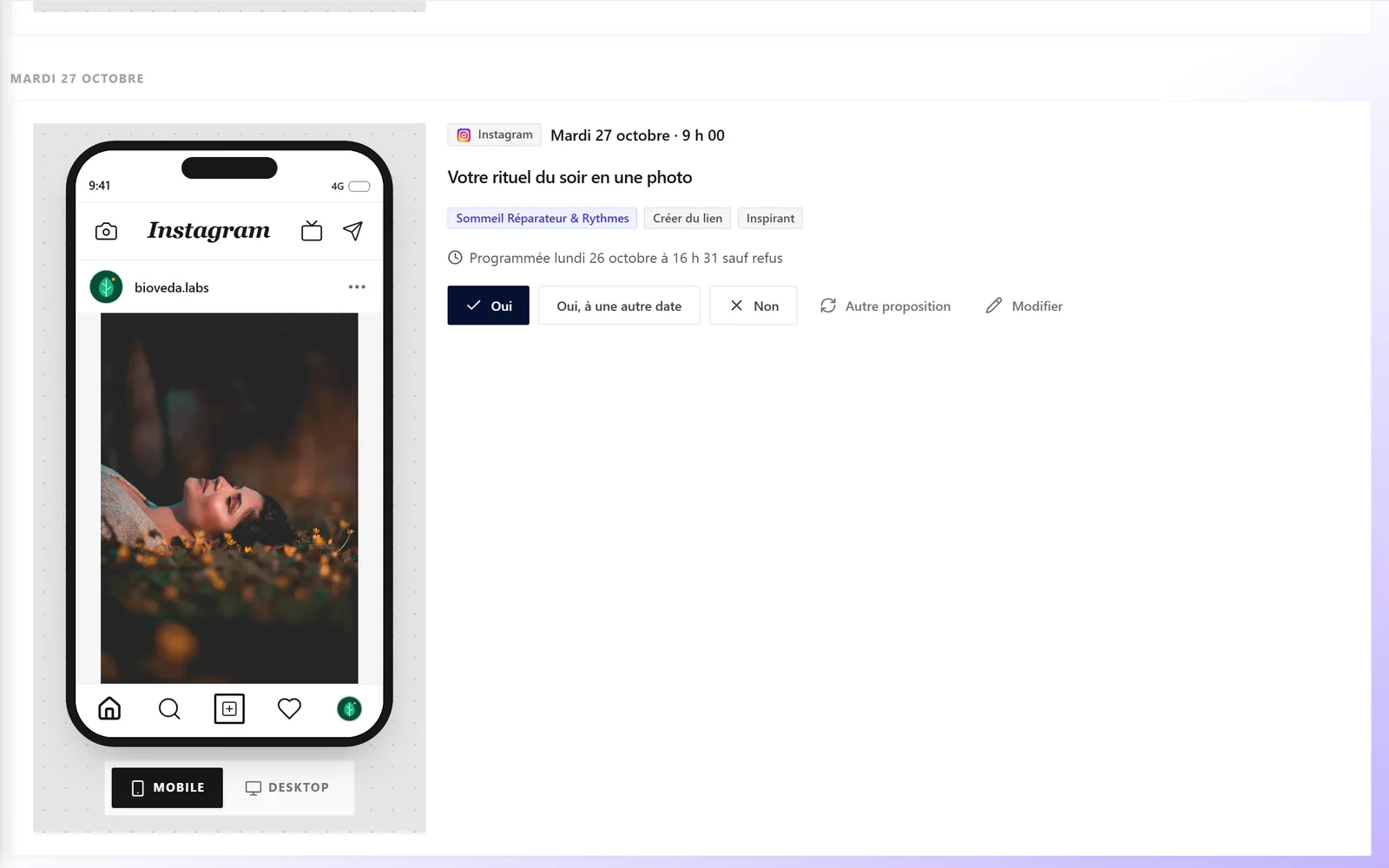Open the post photo in phone preview
The image size is (1389, 868).
(229, 498)
